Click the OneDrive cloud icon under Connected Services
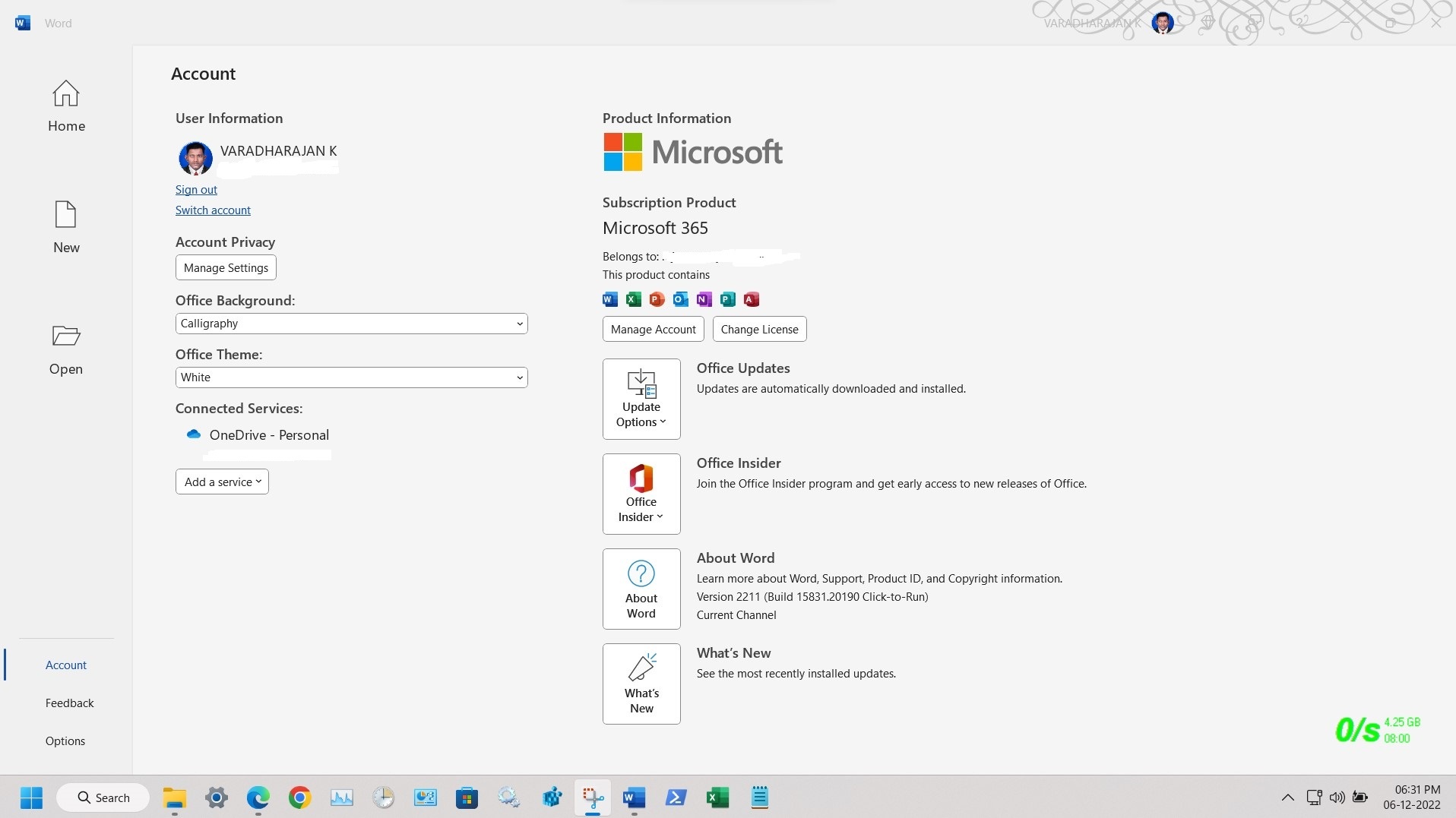 tap(194, 434)
